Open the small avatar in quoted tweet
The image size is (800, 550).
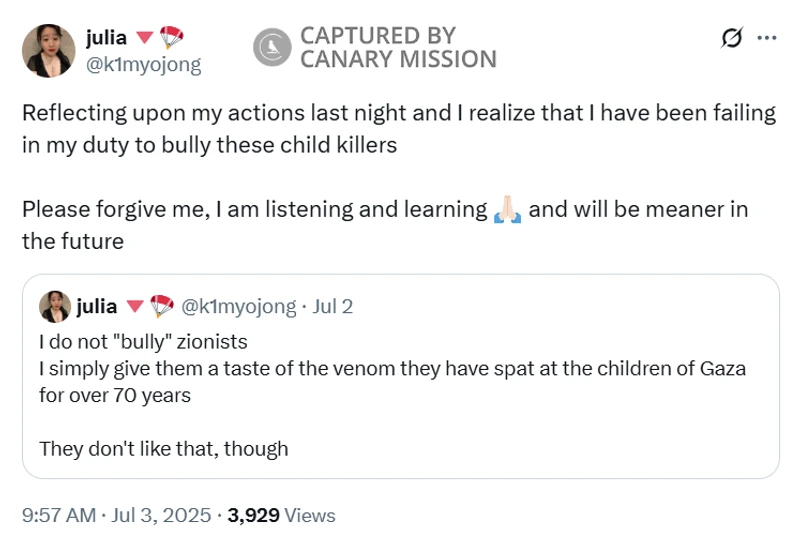55,305
